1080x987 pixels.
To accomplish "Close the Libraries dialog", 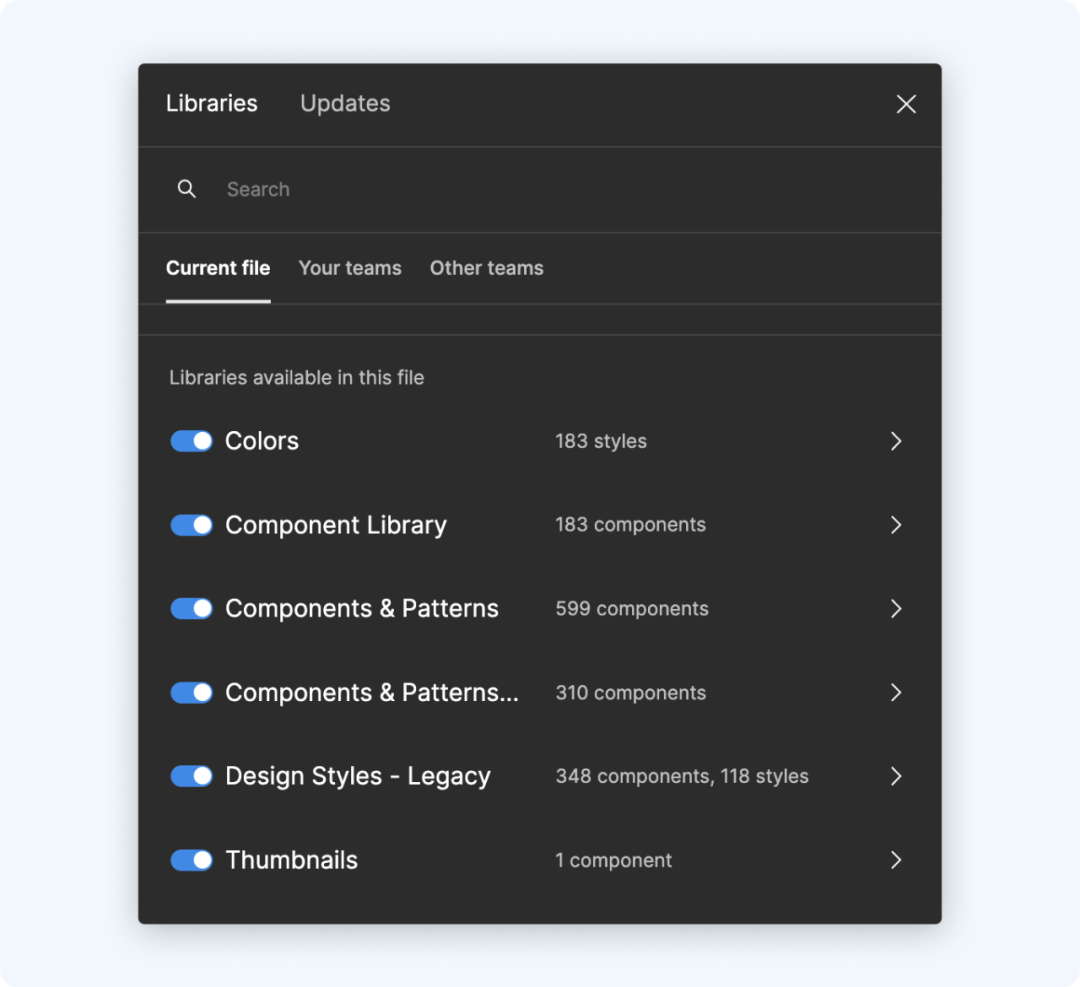I will [906, 104].
